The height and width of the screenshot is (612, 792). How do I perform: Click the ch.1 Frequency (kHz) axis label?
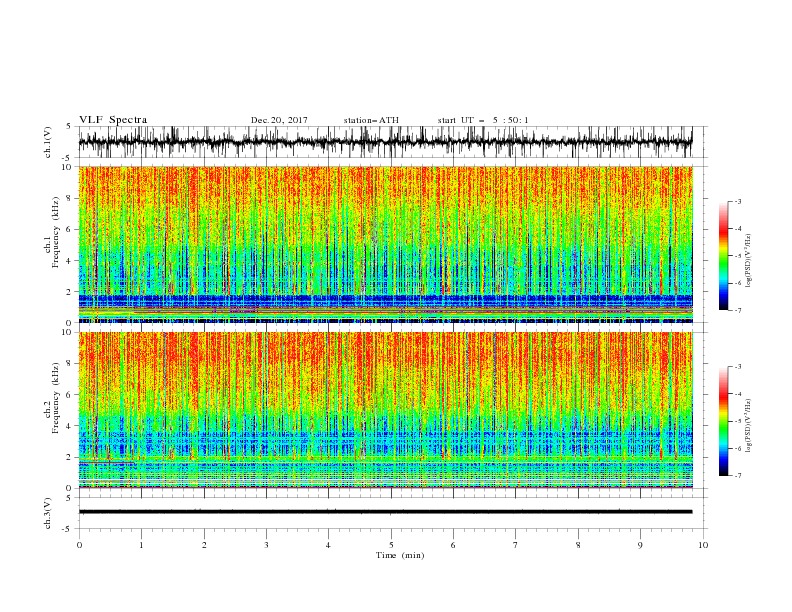pyautogui.click(x=52, y=232)
